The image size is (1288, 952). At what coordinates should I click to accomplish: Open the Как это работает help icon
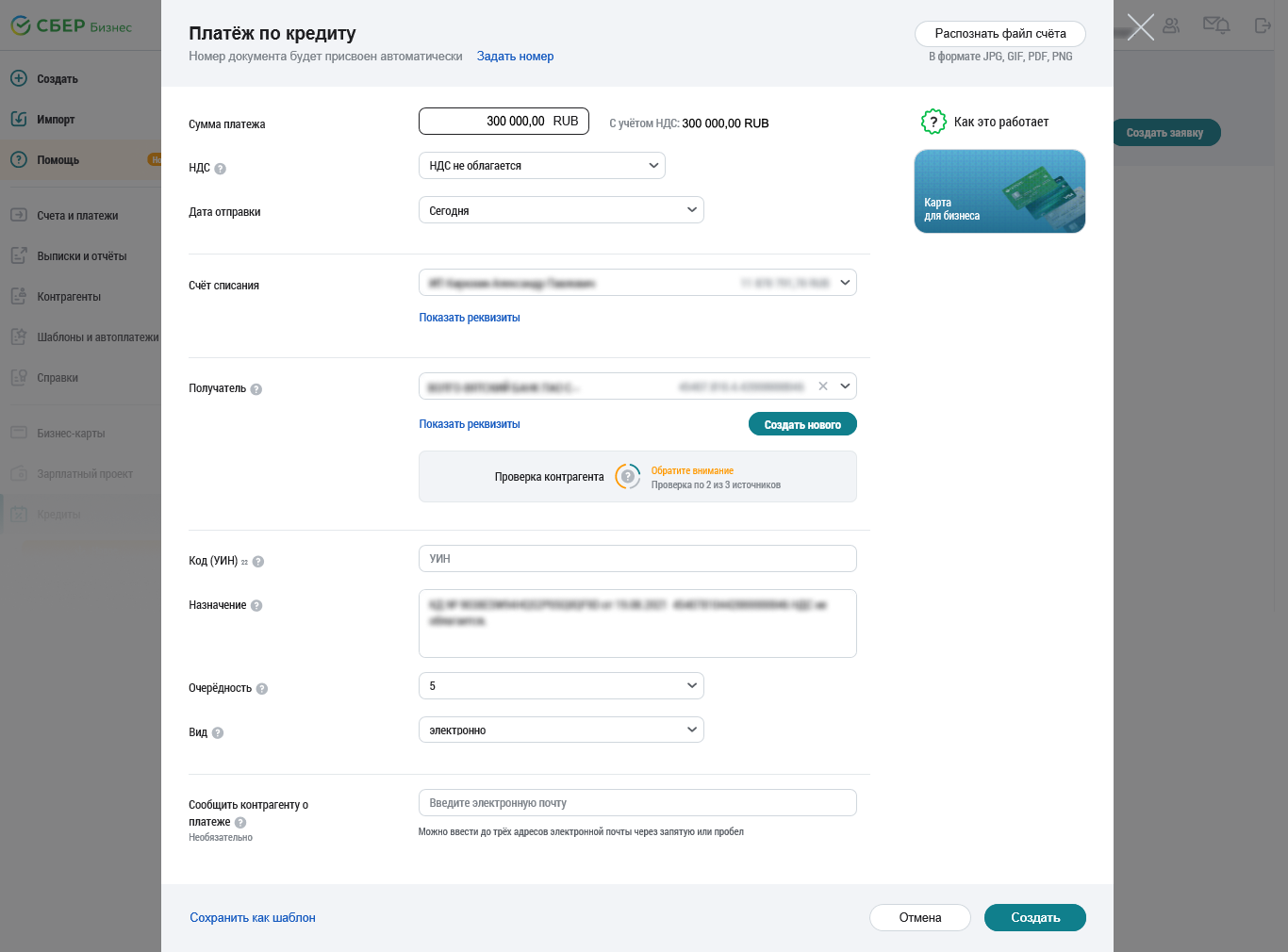click(x=933, y=122)
